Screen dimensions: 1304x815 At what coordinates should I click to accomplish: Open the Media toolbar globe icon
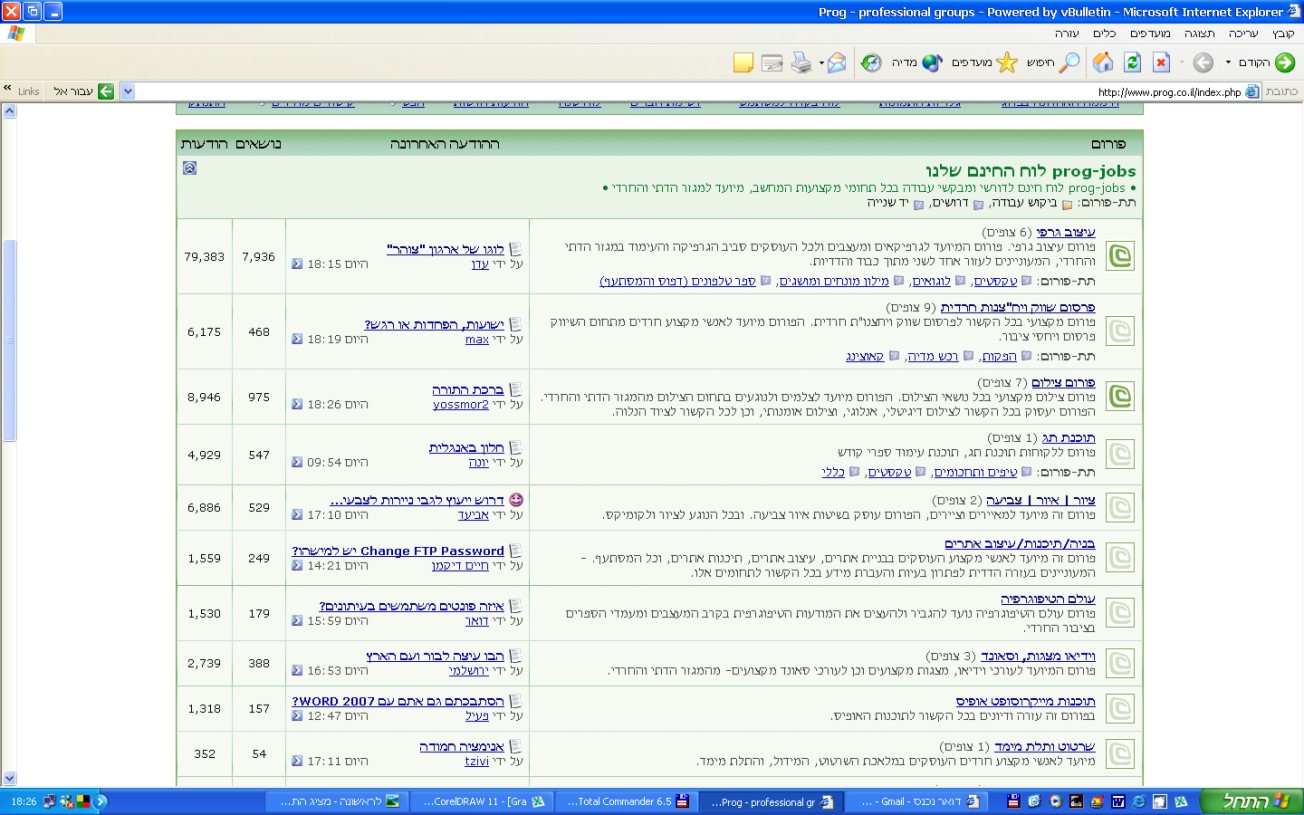click(x=932, y=63)
